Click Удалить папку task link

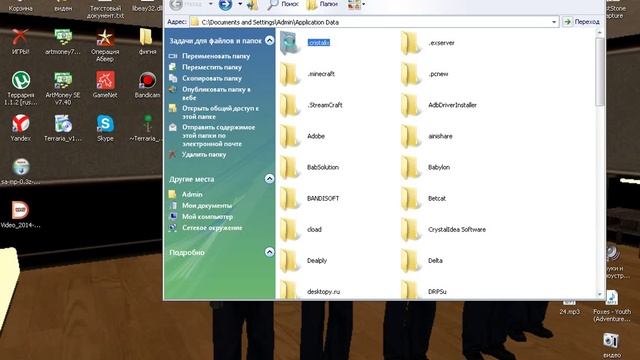click(204, 155)
